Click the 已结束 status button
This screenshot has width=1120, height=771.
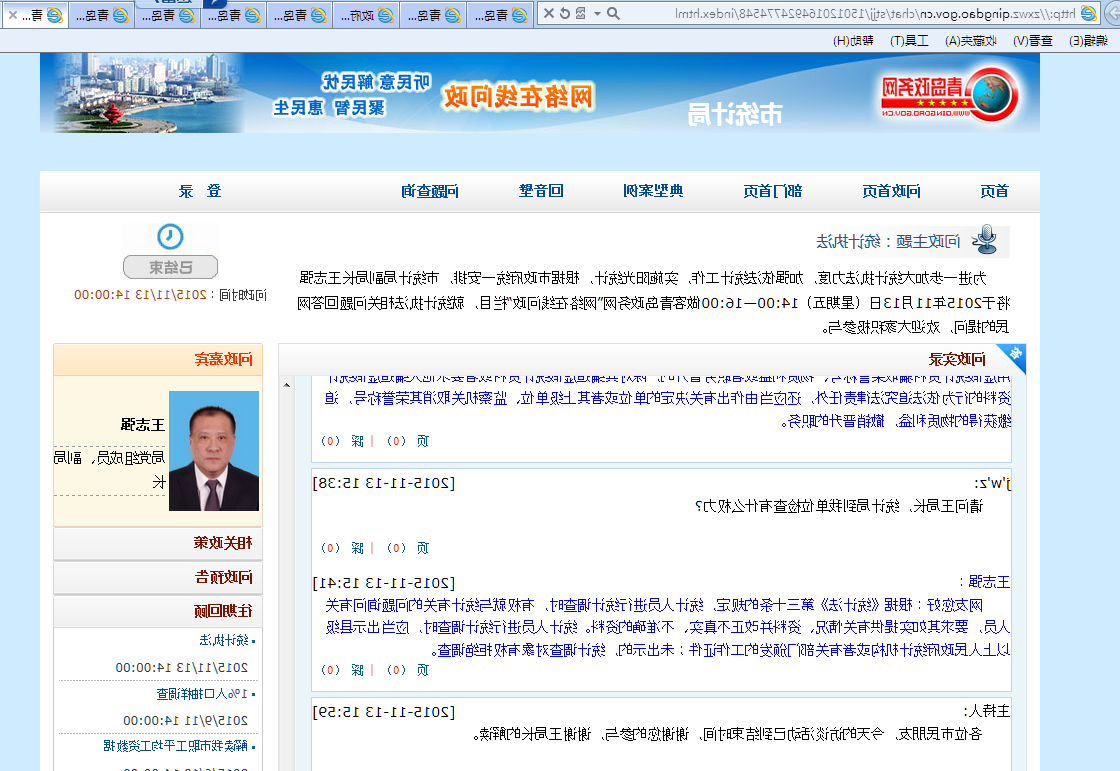click(171, 267)
